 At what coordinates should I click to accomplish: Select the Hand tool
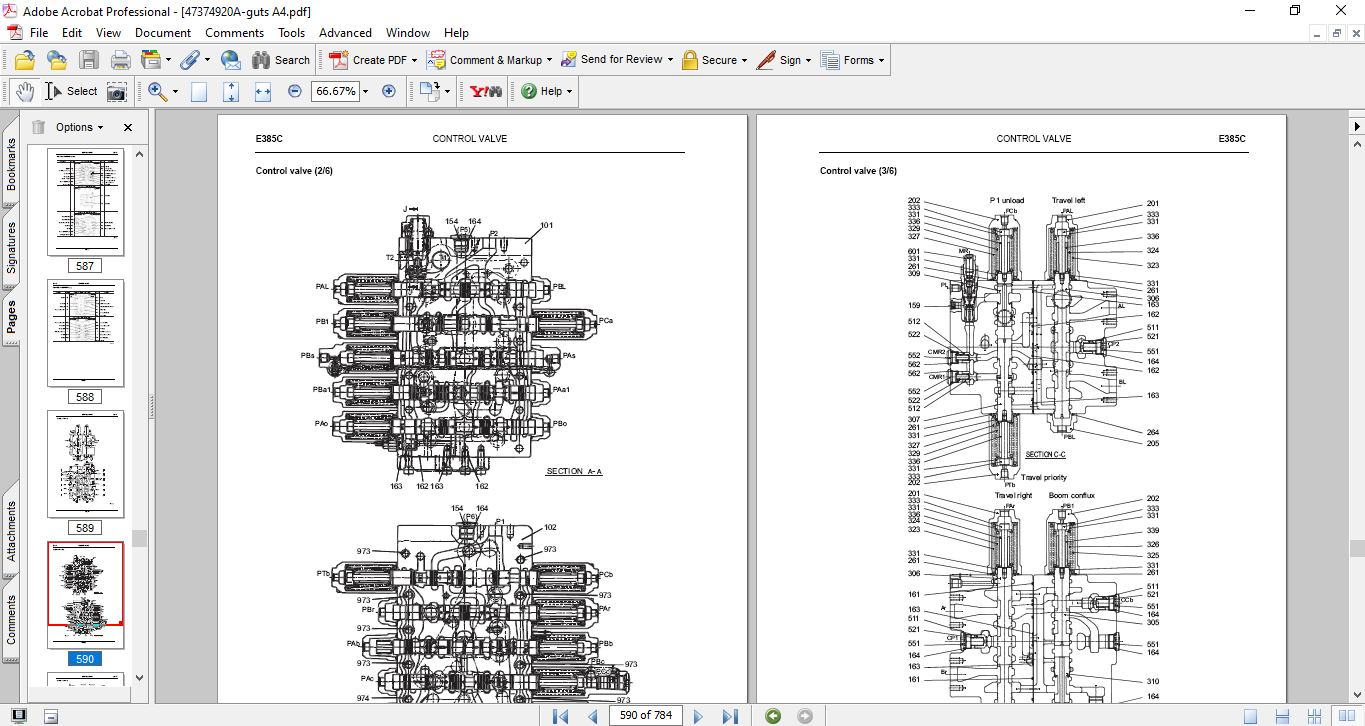coord(25,91)
